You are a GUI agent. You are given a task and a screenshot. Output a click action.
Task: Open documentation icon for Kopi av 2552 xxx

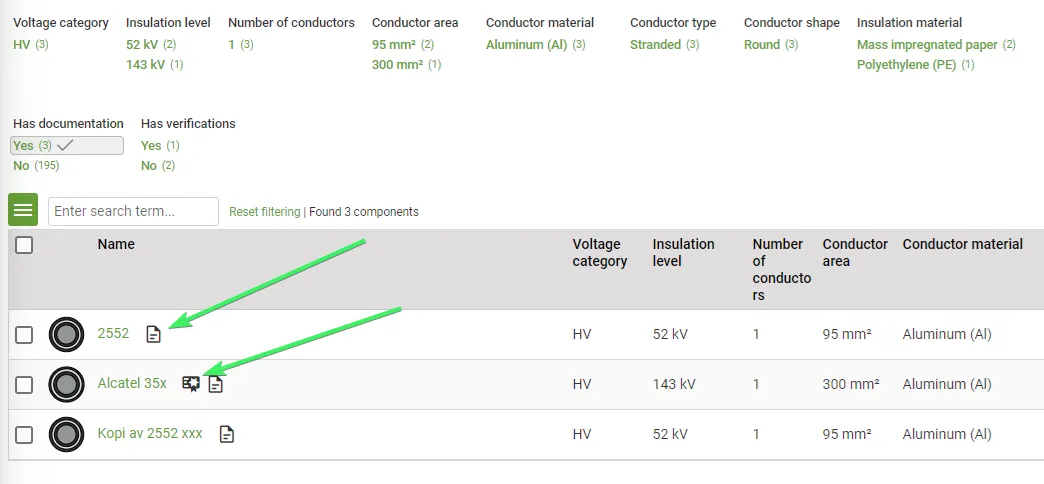(227, 434)
